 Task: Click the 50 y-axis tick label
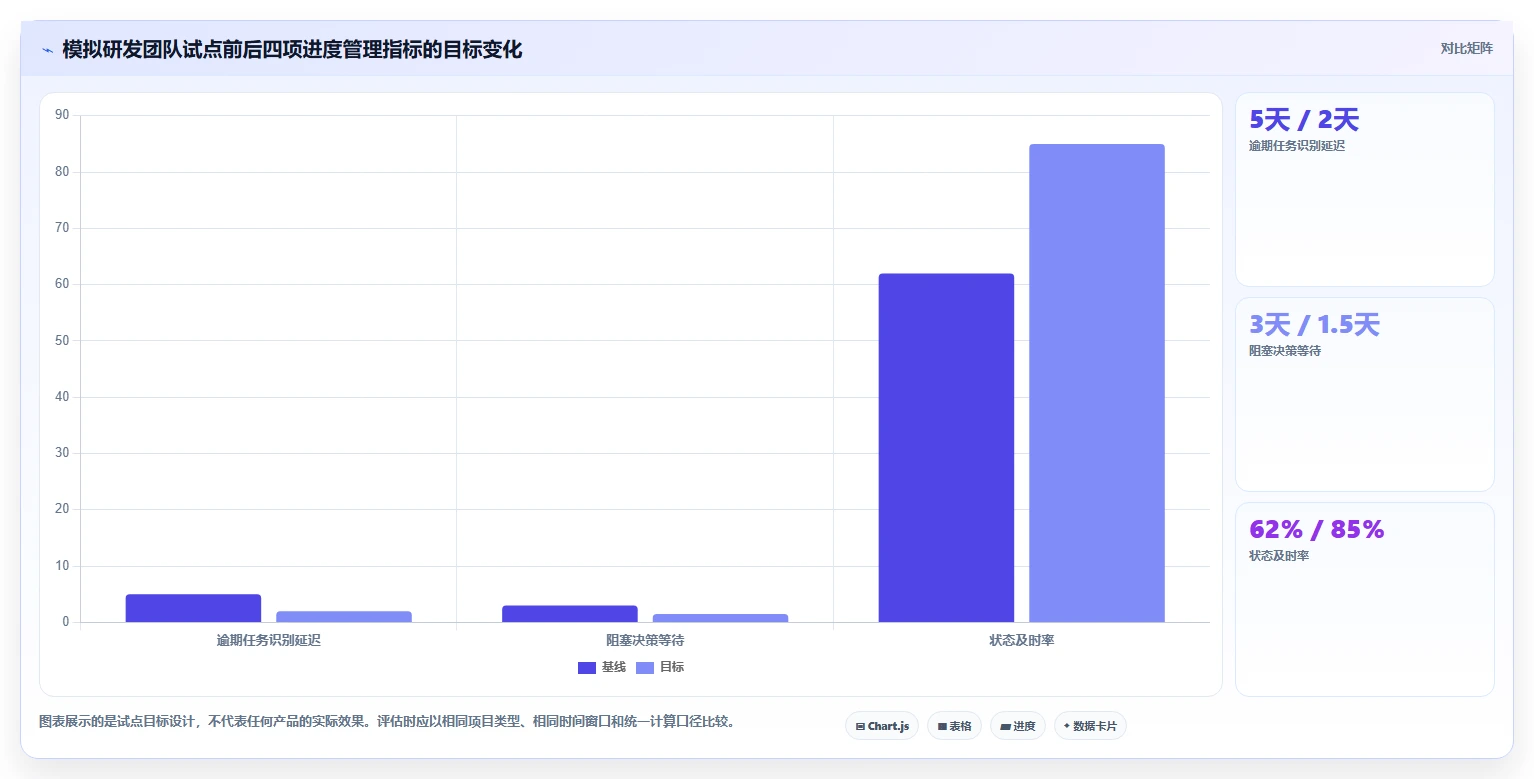click(62, 341)
